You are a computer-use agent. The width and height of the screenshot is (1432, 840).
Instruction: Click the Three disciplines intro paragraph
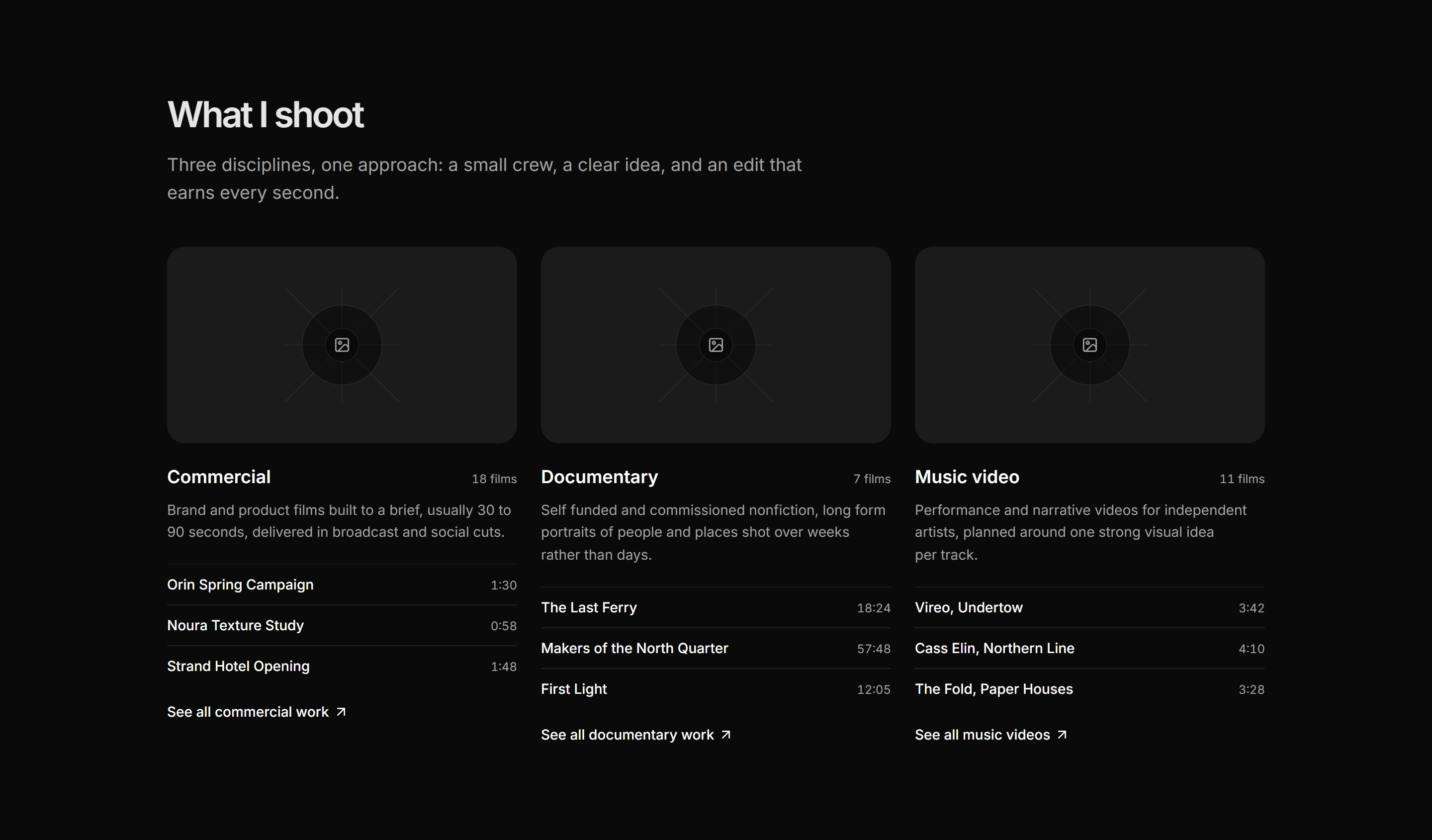click(x=484, y=178)
